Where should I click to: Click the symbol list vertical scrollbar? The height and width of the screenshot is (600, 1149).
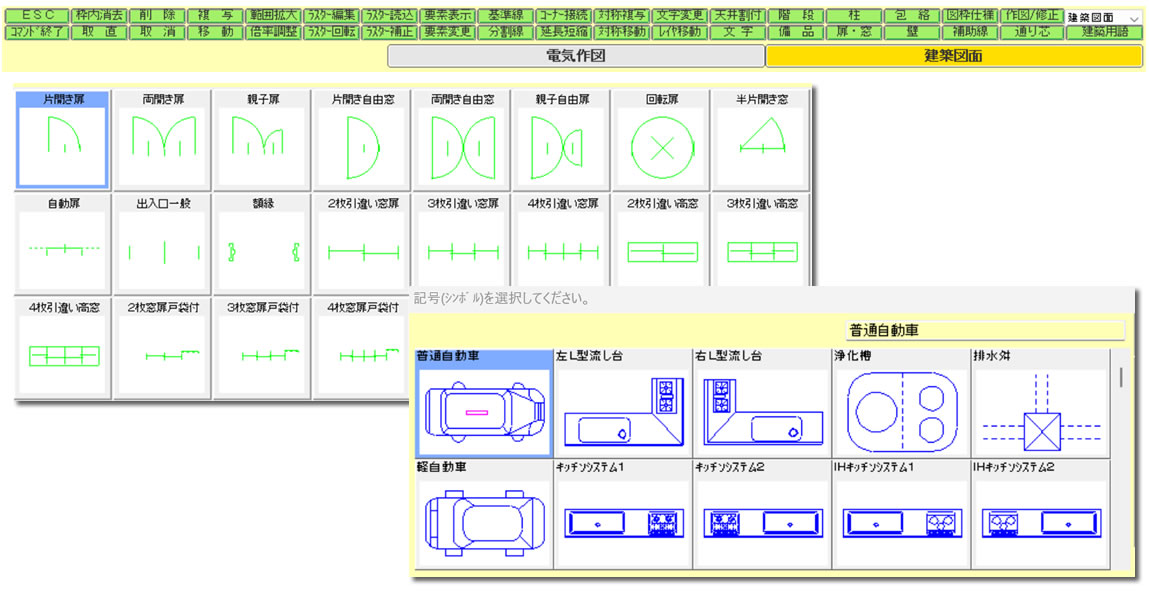point(1120,377)
